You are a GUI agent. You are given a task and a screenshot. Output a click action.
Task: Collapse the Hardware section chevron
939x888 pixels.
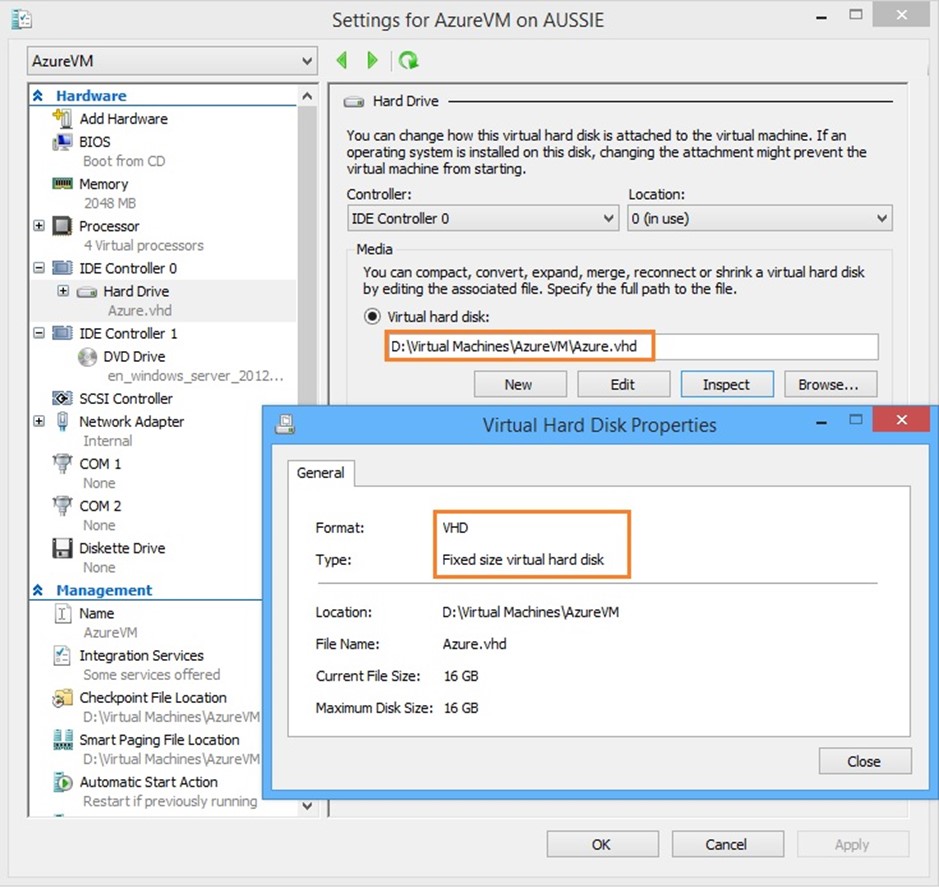38,95
